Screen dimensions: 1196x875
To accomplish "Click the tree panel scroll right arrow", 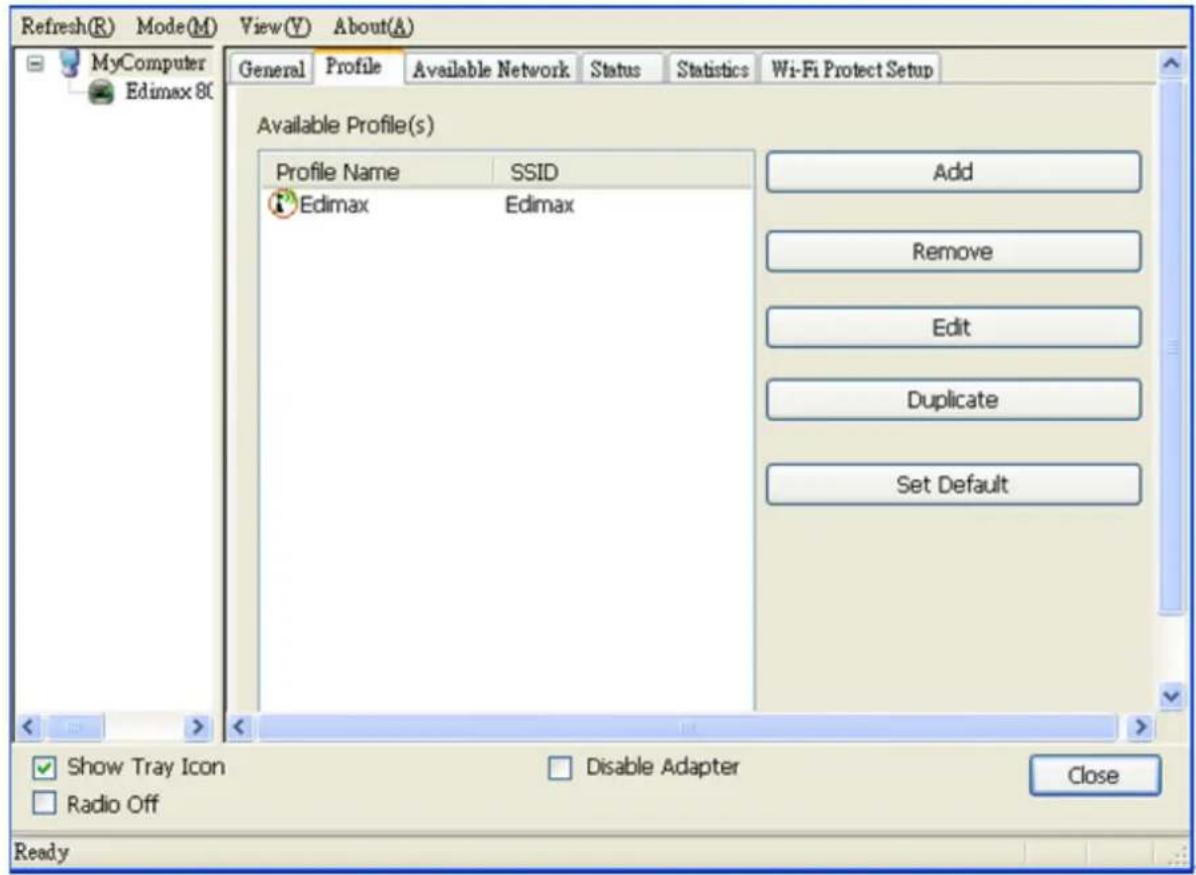I will pos(198,726).
